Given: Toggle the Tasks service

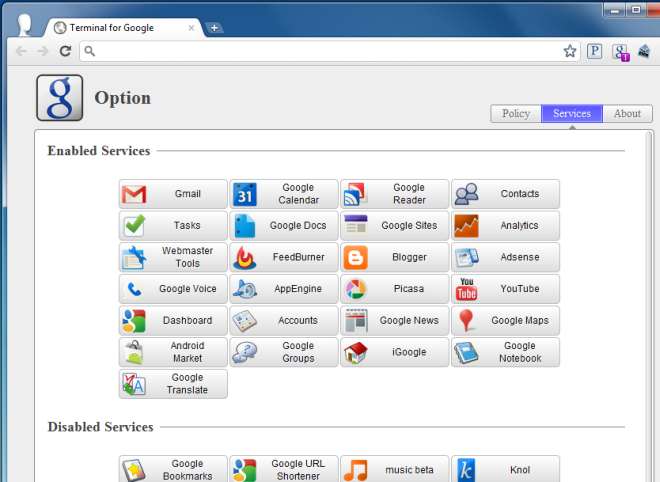Looking at the screenshot, I should (173, 226).
